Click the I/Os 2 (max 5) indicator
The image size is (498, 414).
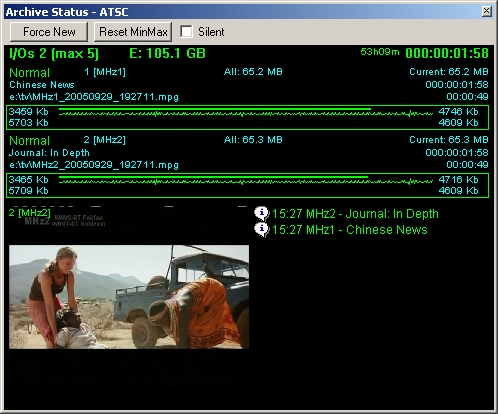[54, 54]
